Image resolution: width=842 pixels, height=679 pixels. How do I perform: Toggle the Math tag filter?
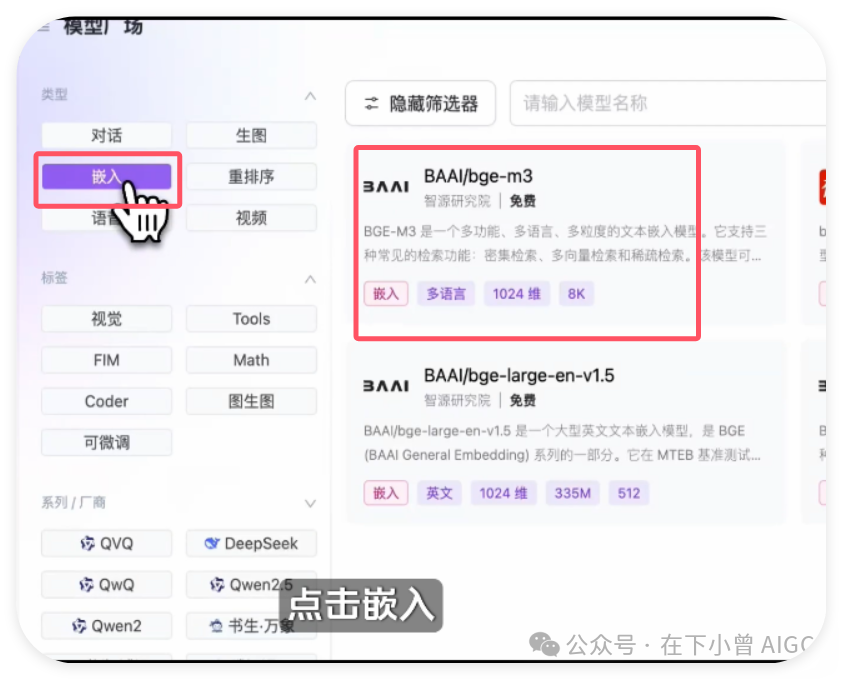(x=251, y=360)
